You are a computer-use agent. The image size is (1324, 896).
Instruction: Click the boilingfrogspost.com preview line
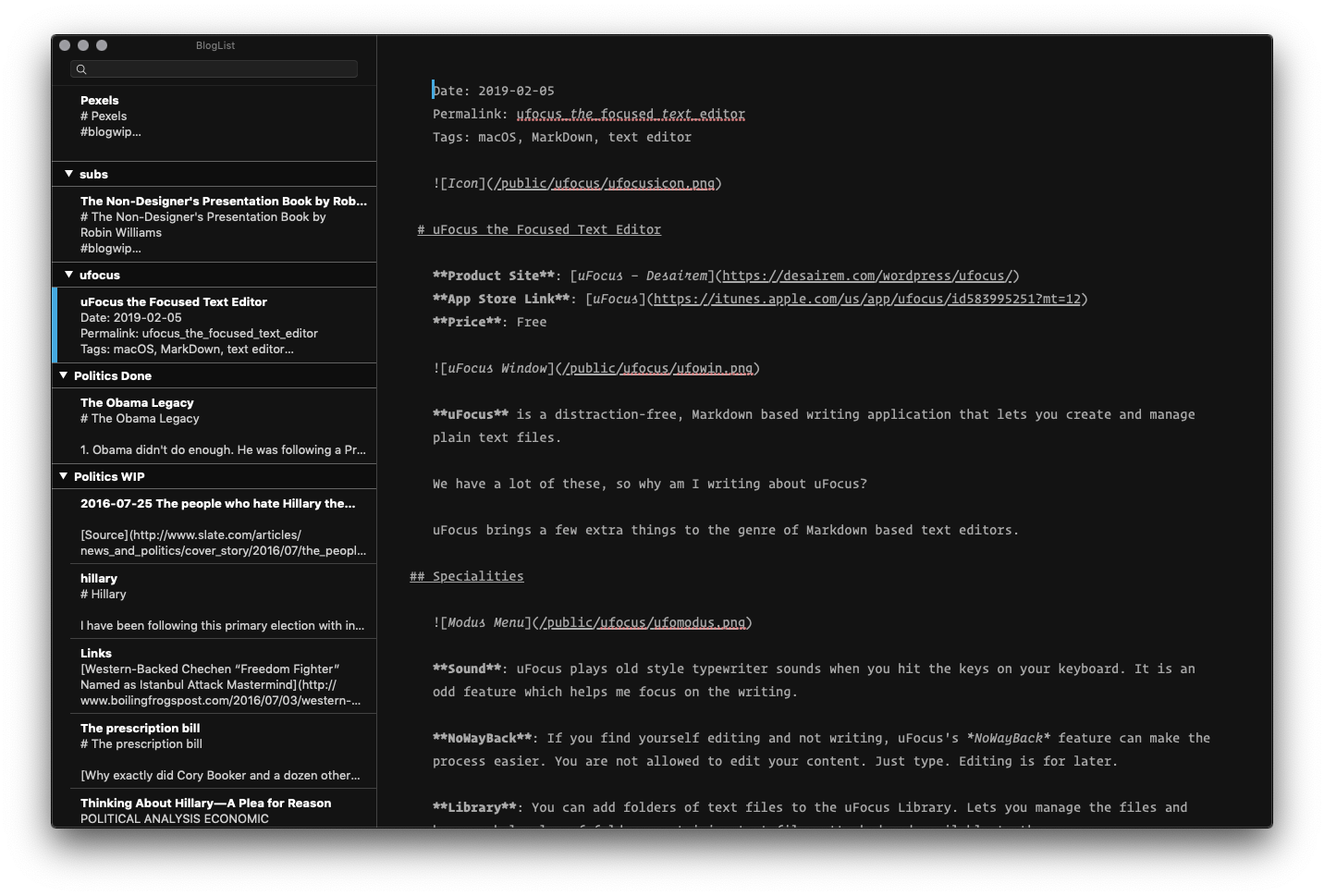click(220, 700)
